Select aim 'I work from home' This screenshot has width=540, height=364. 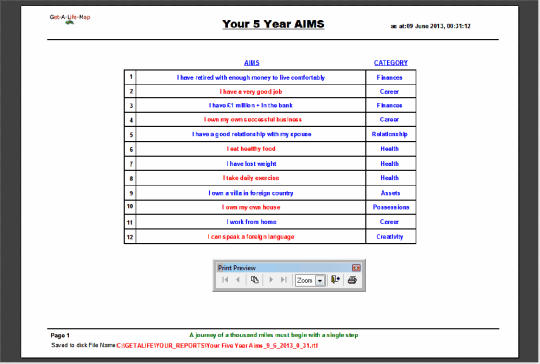(251, 222)
